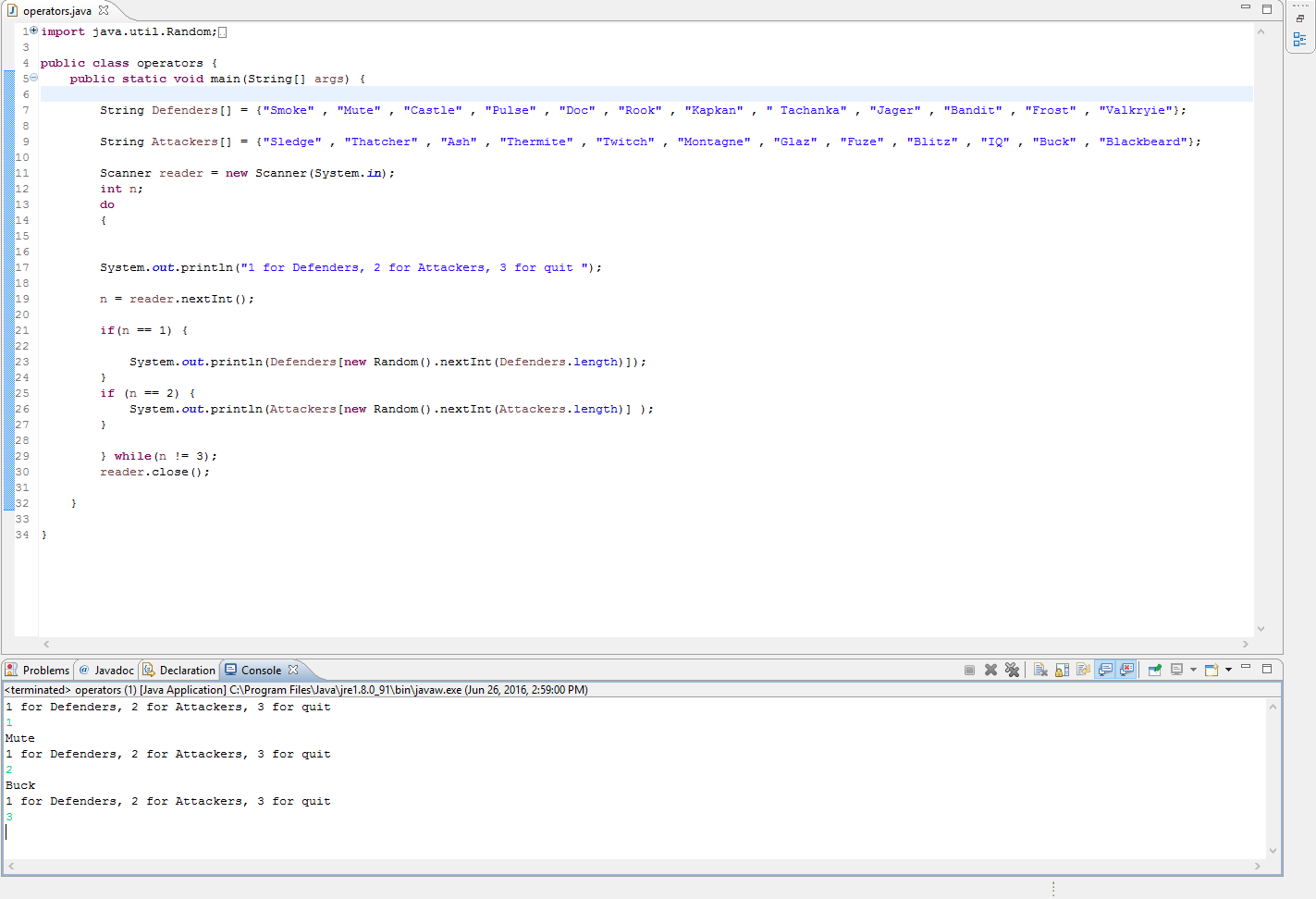Screen dimensions: 1316x899
Task: Click the "import java.util.Random;" line
Action: 129,31
